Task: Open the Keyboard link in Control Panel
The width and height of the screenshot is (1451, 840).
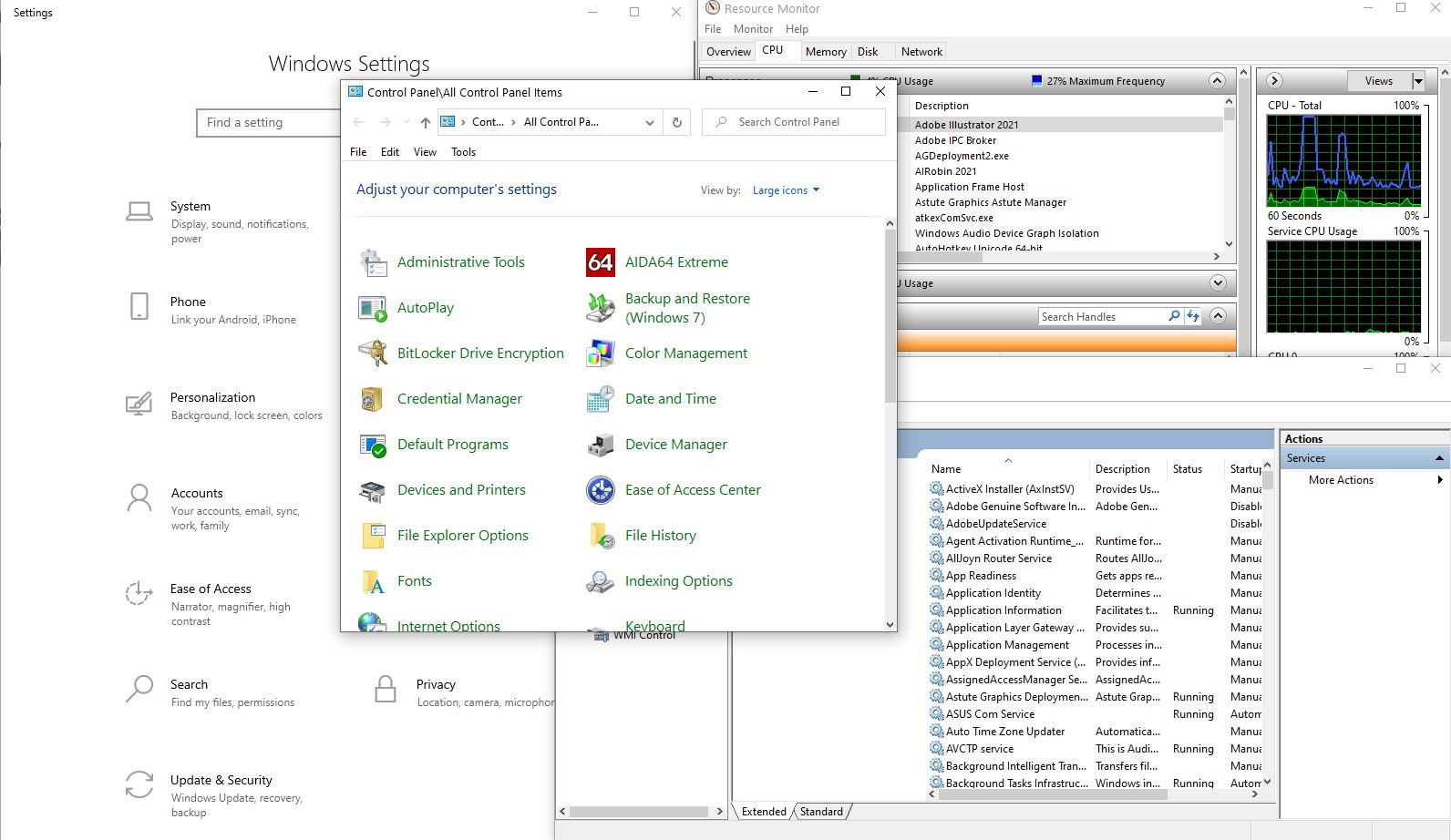Action: 654,627
